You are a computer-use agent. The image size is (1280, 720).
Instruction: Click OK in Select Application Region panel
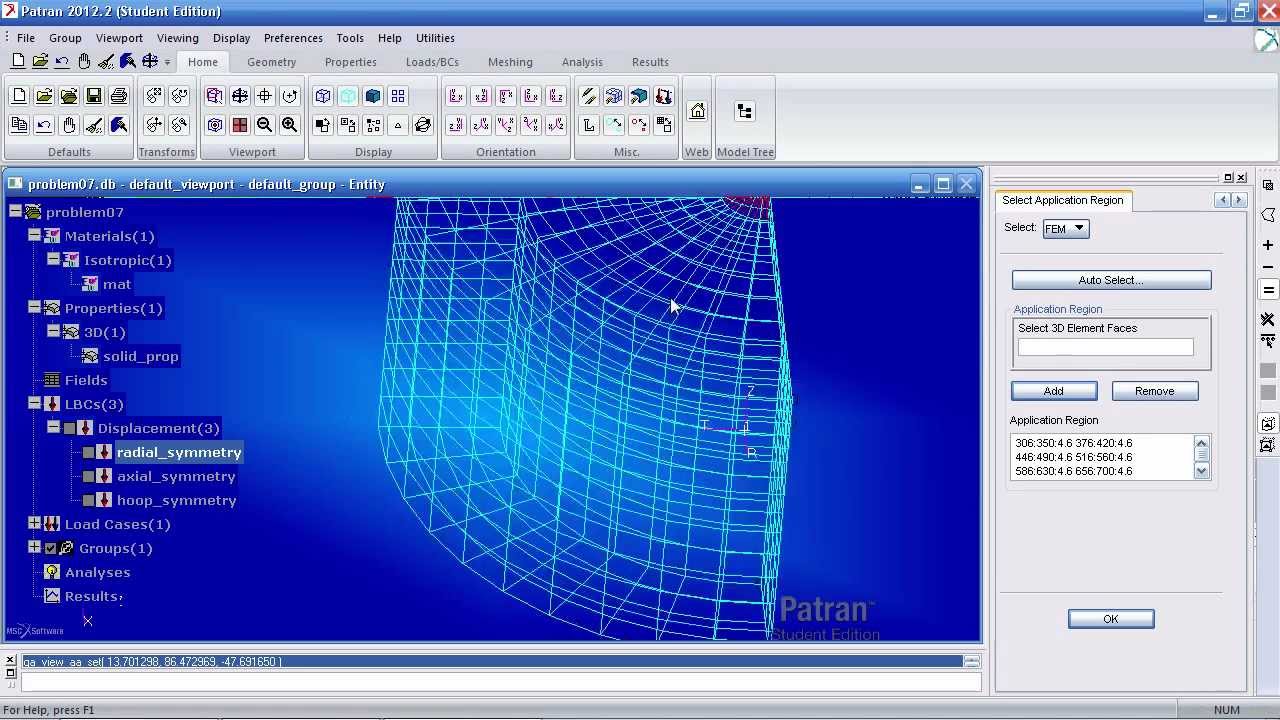pos(1111,619)
